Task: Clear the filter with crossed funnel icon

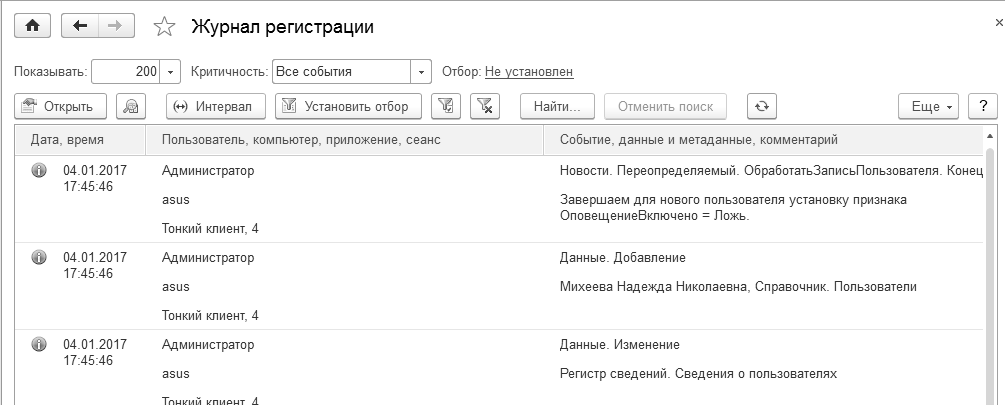Action: (484, 106)
